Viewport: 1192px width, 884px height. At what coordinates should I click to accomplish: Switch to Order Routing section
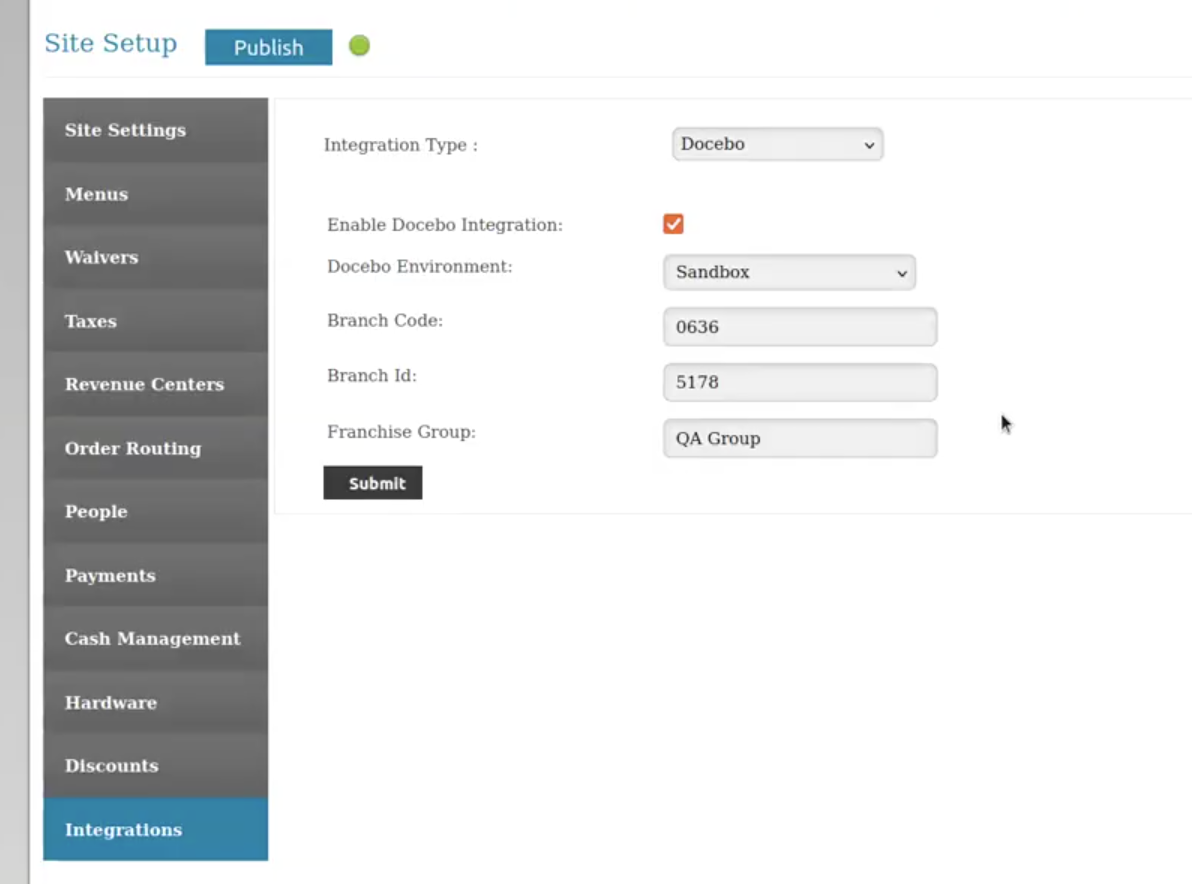point(155,448)
